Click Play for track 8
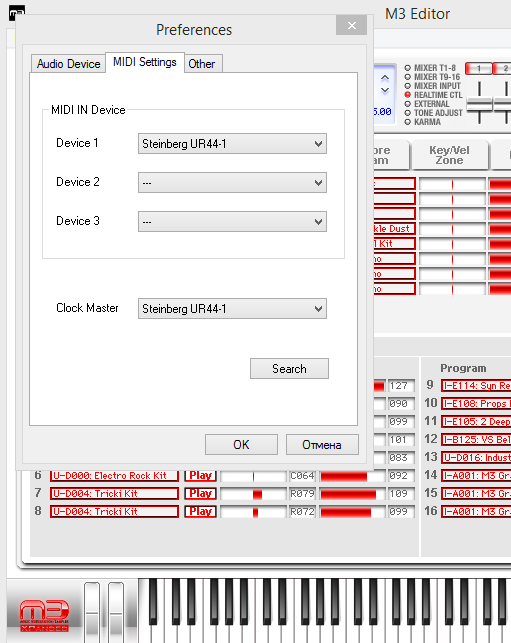 coord(200,512)
